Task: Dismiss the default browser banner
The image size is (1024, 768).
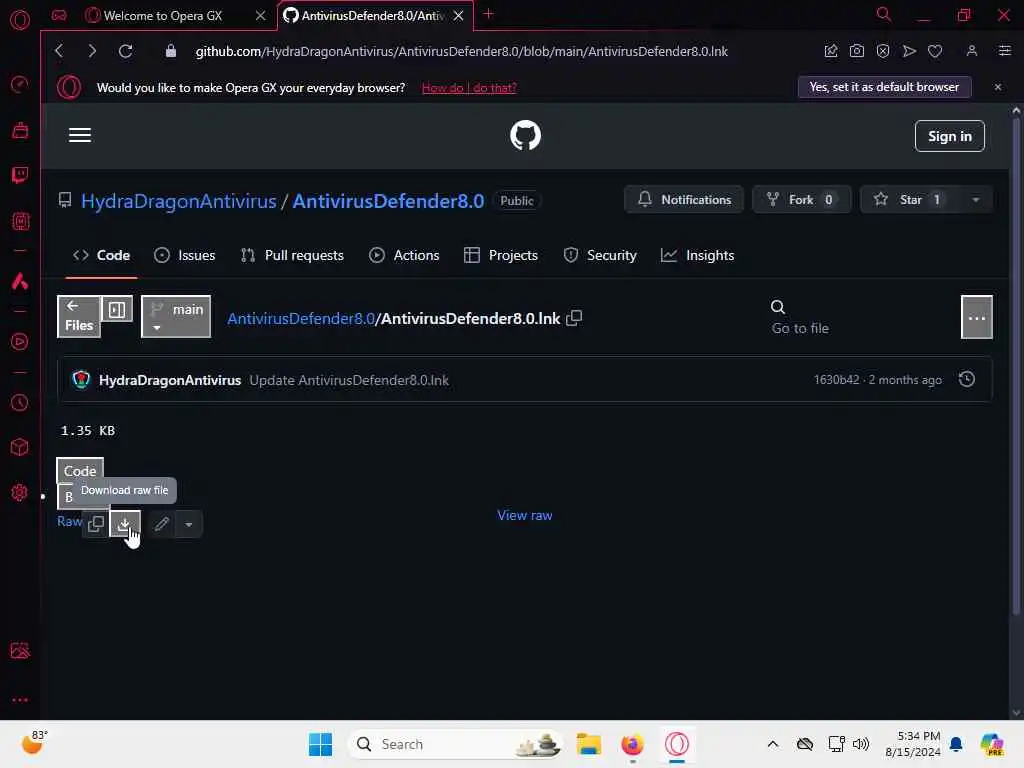Action: (997, 87)
